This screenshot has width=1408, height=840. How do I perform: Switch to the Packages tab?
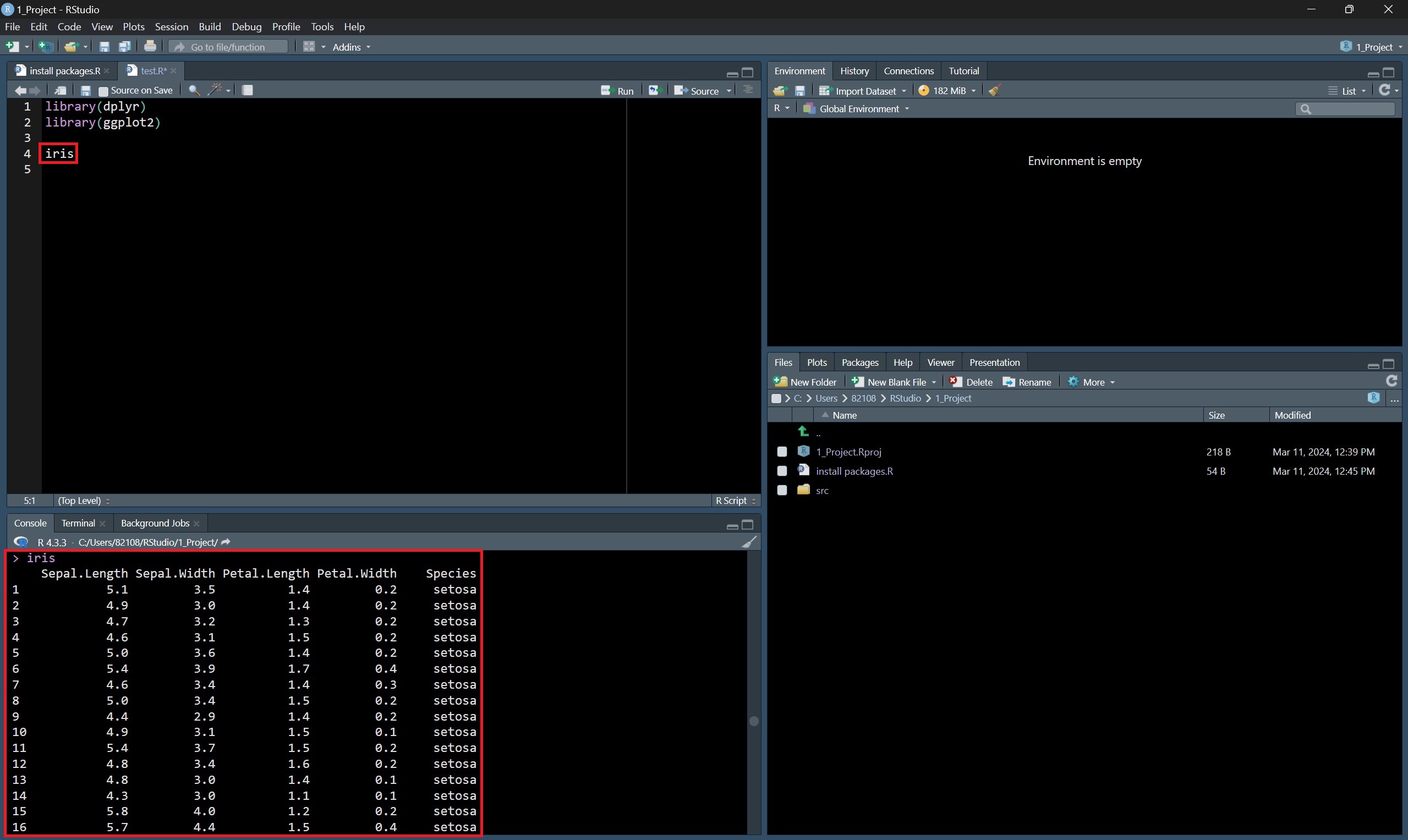(859, 363)
